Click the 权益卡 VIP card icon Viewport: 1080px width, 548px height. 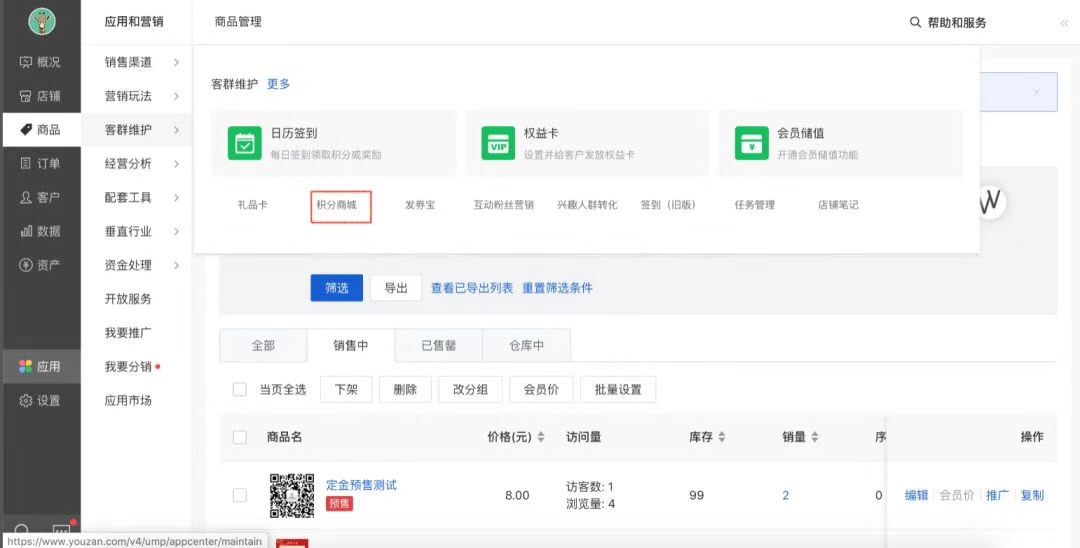pos(498,143)
